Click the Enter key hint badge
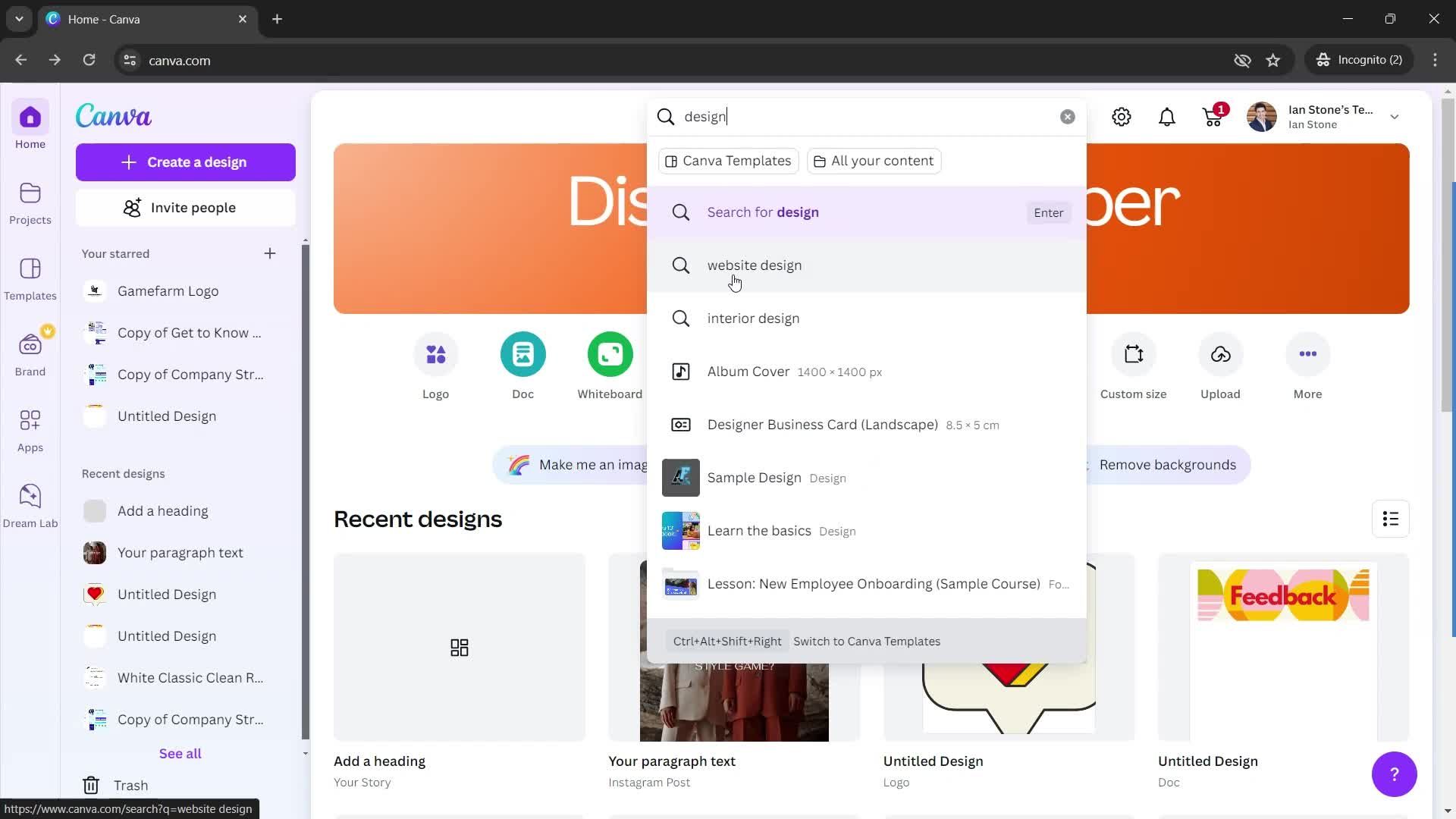This screenshot has height=819, width=1456. (1049, 213)
